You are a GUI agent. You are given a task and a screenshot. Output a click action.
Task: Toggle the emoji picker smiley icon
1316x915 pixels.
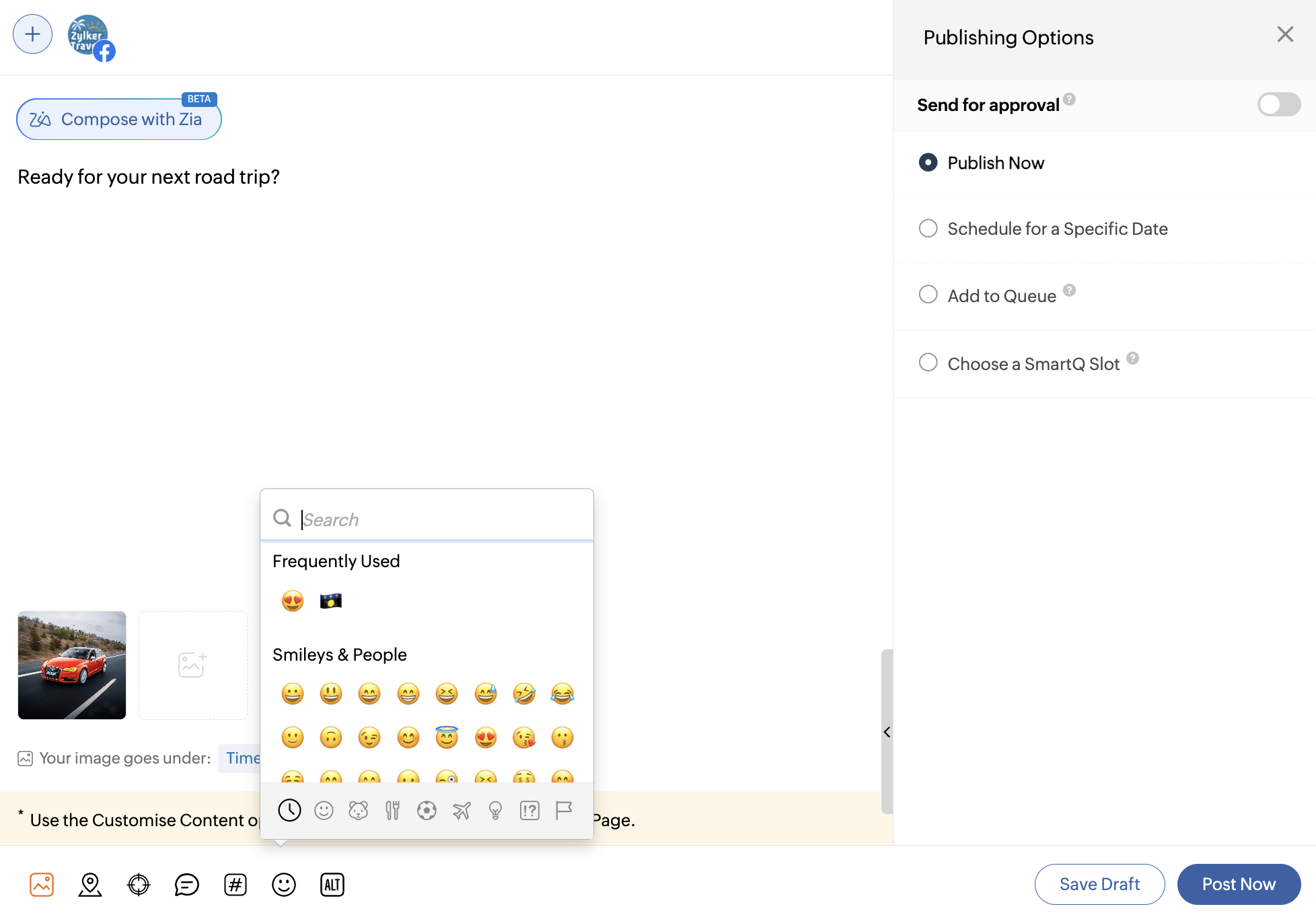tap(284, 885)
